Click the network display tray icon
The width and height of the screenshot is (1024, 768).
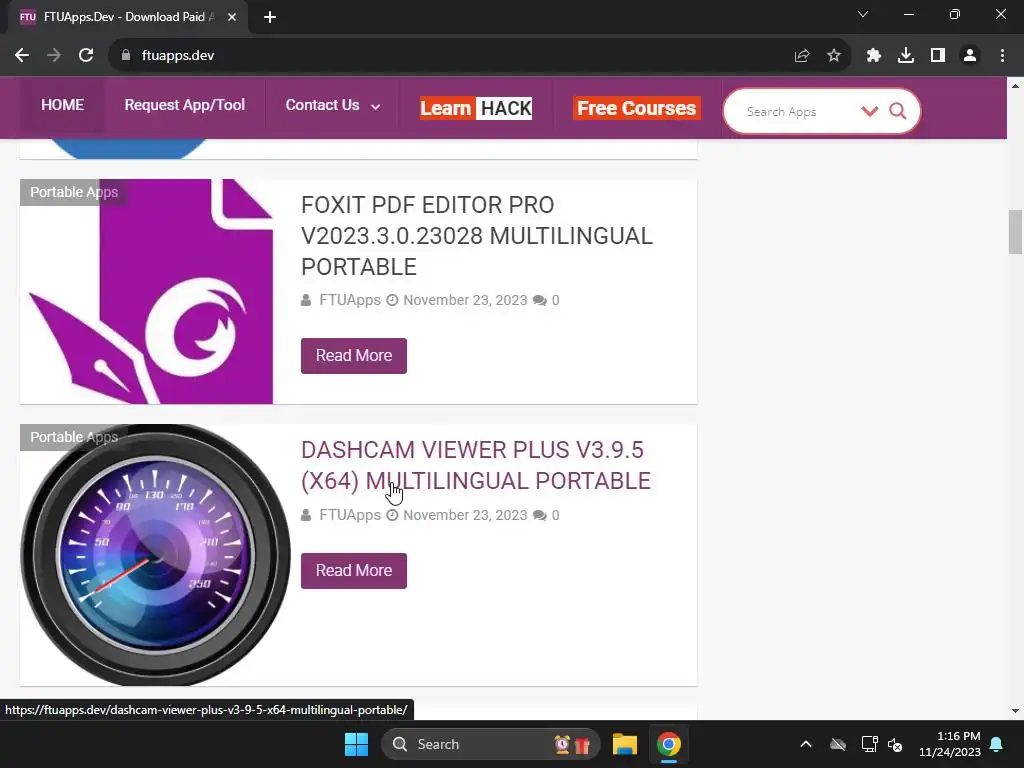(869, 744)
